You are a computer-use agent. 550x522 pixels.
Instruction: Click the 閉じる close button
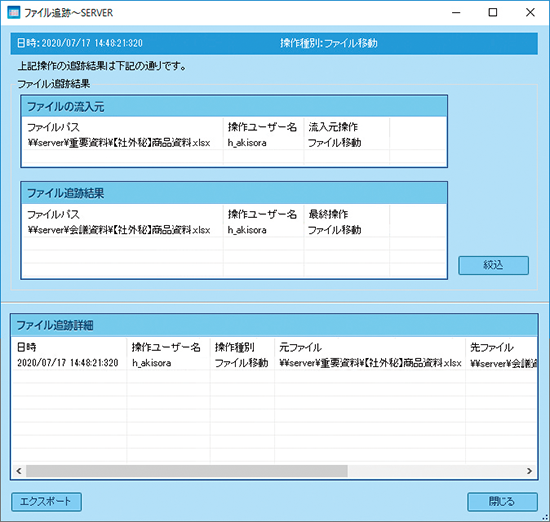point(502,502)
